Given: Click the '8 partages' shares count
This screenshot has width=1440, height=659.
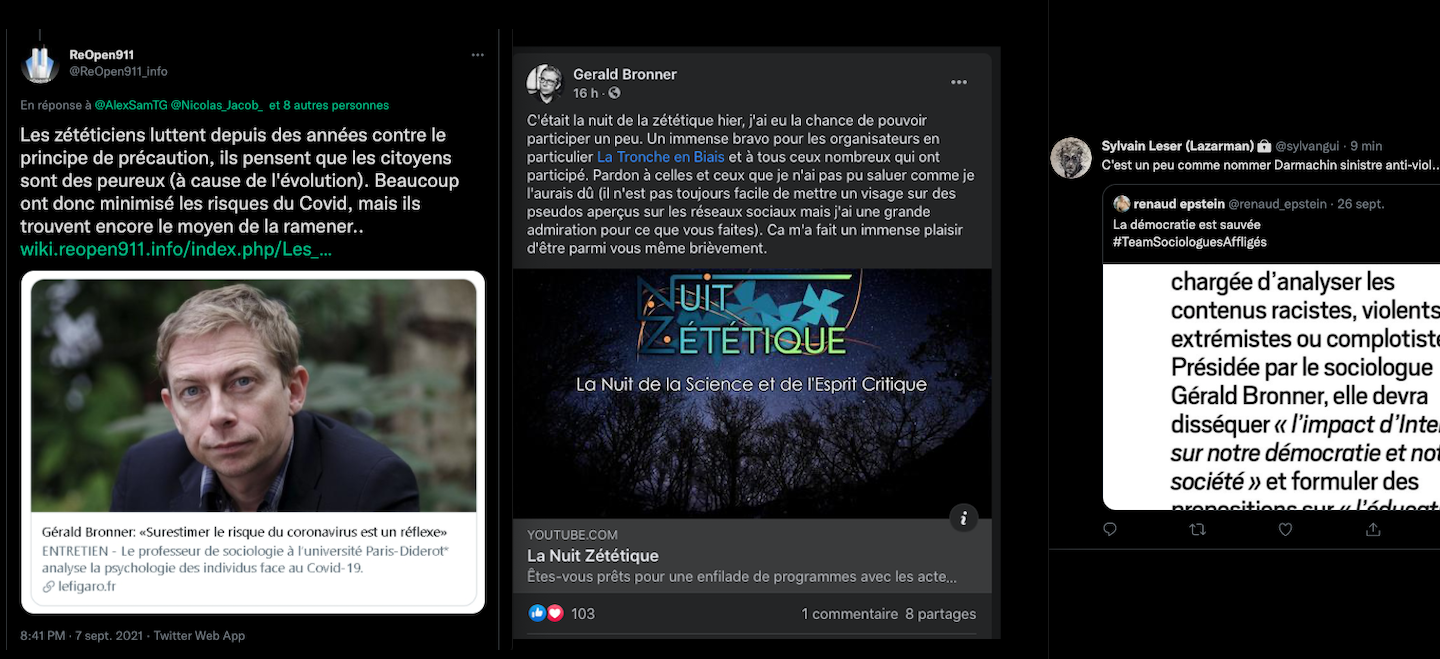Looking at the screenshot, I should [941, 614].
